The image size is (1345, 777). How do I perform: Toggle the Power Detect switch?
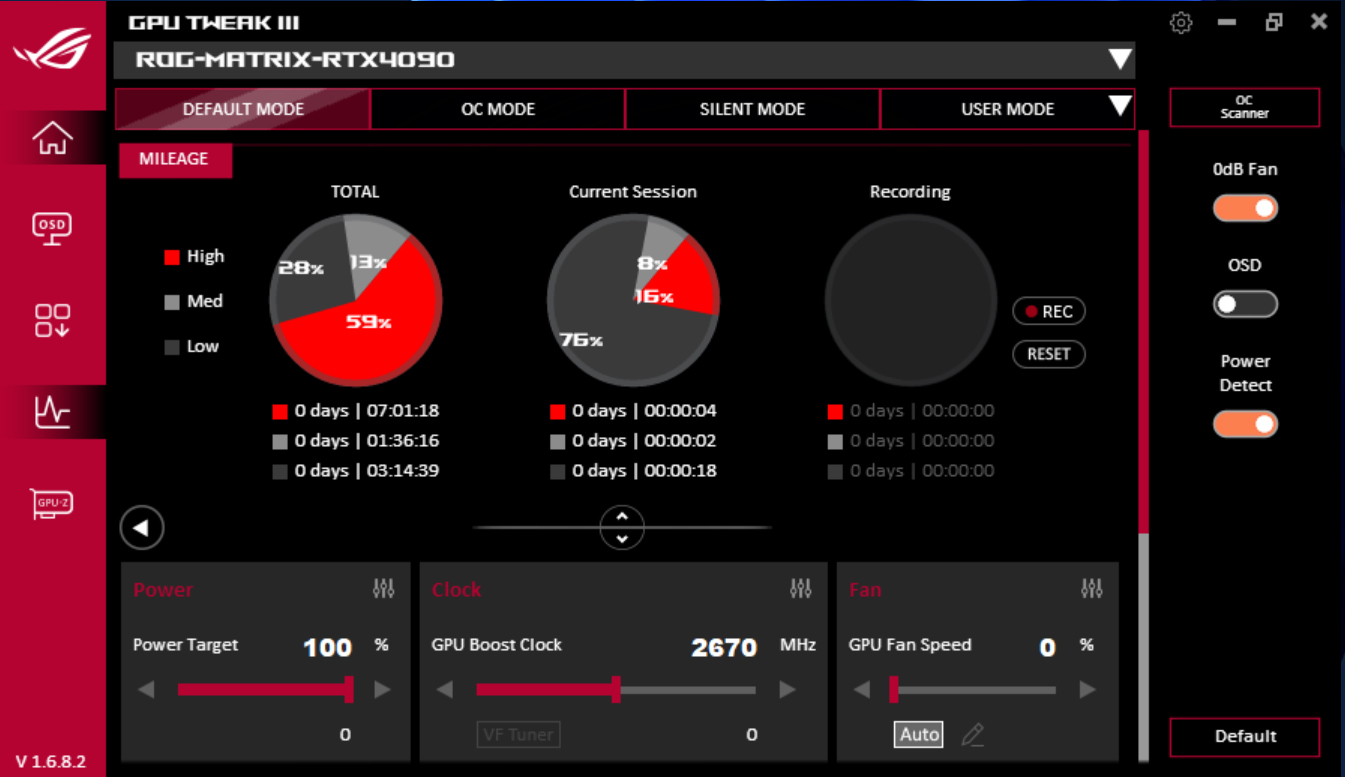[1246, 424]
